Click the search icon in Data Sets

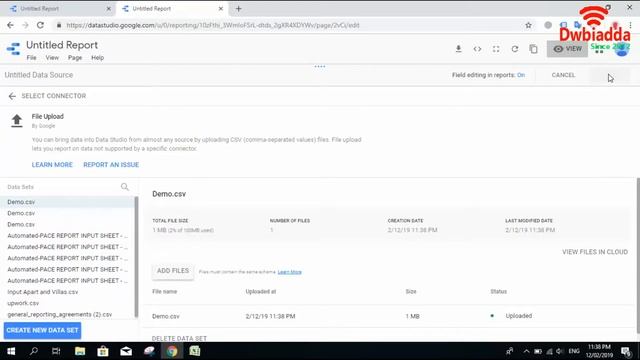[x=124, y=187]
